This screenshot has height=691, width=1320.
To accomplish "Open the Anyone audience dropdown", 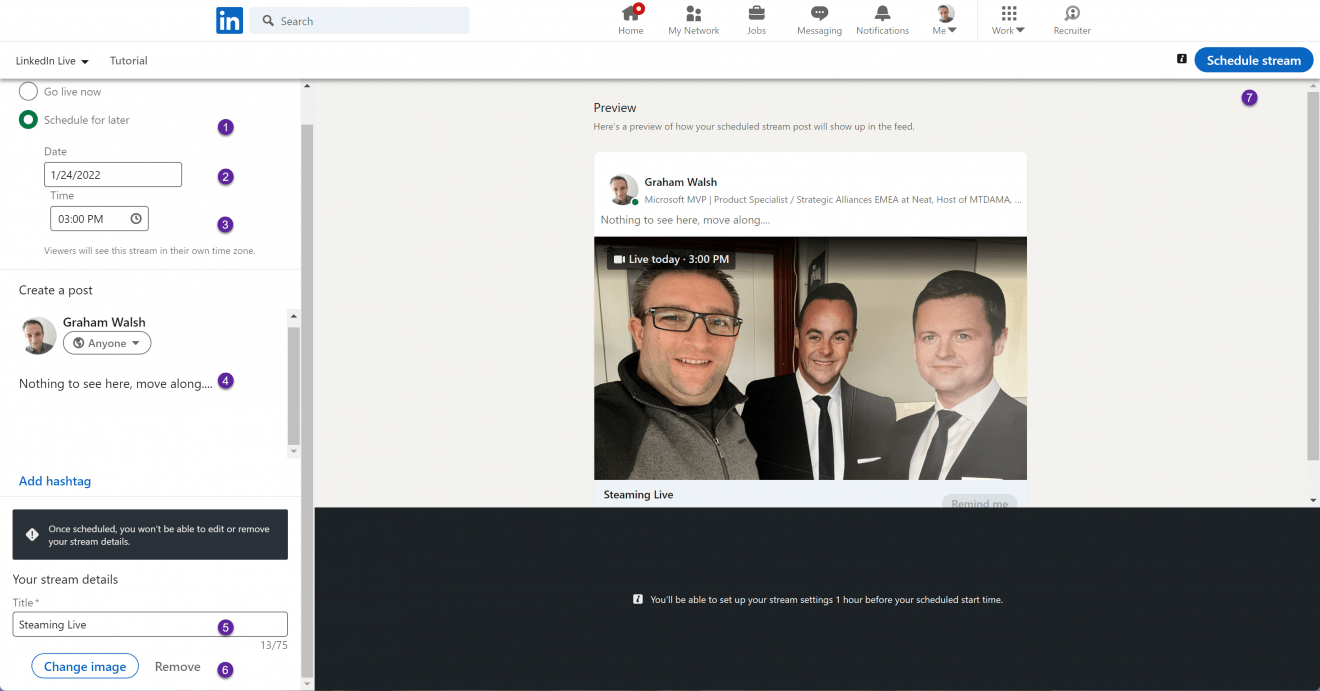I will pyautogui.click(x=106, y=342).
